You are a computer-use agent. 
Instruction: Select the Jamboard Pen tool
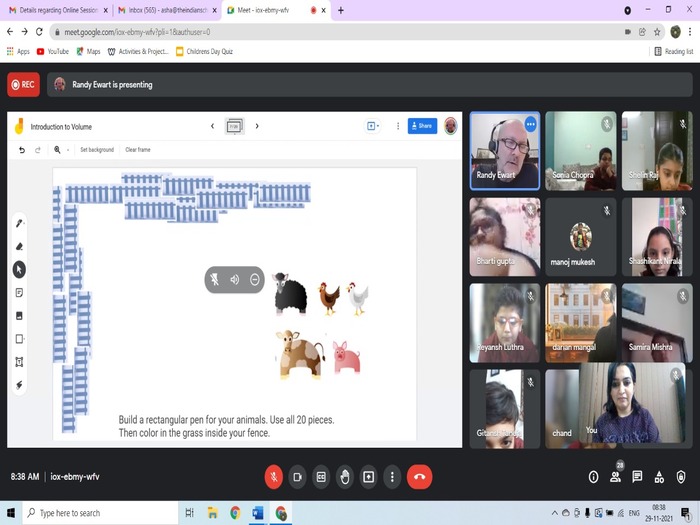[19, 223]
